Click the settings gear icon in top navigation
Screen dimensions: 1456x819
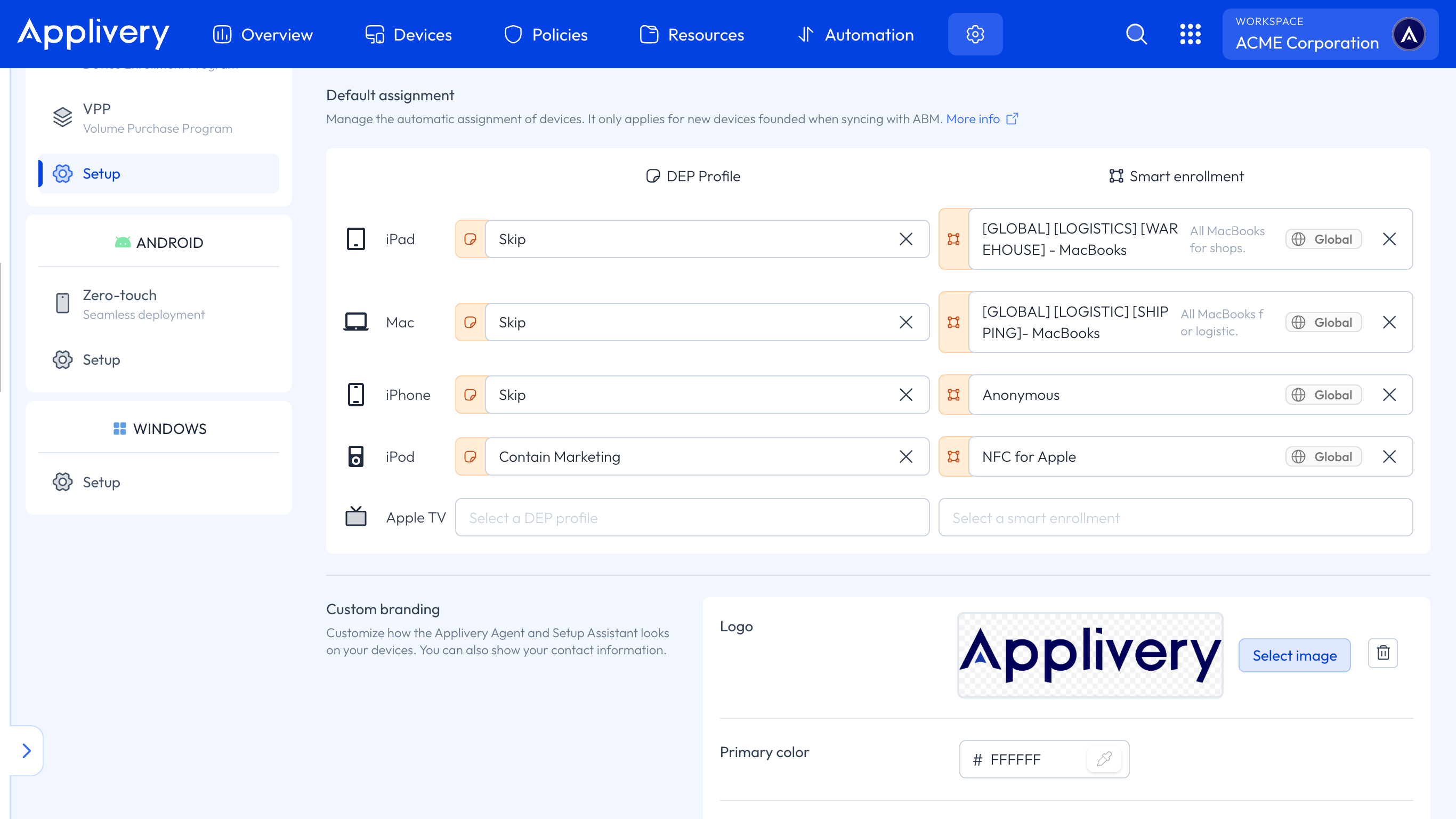coord(975,35)
